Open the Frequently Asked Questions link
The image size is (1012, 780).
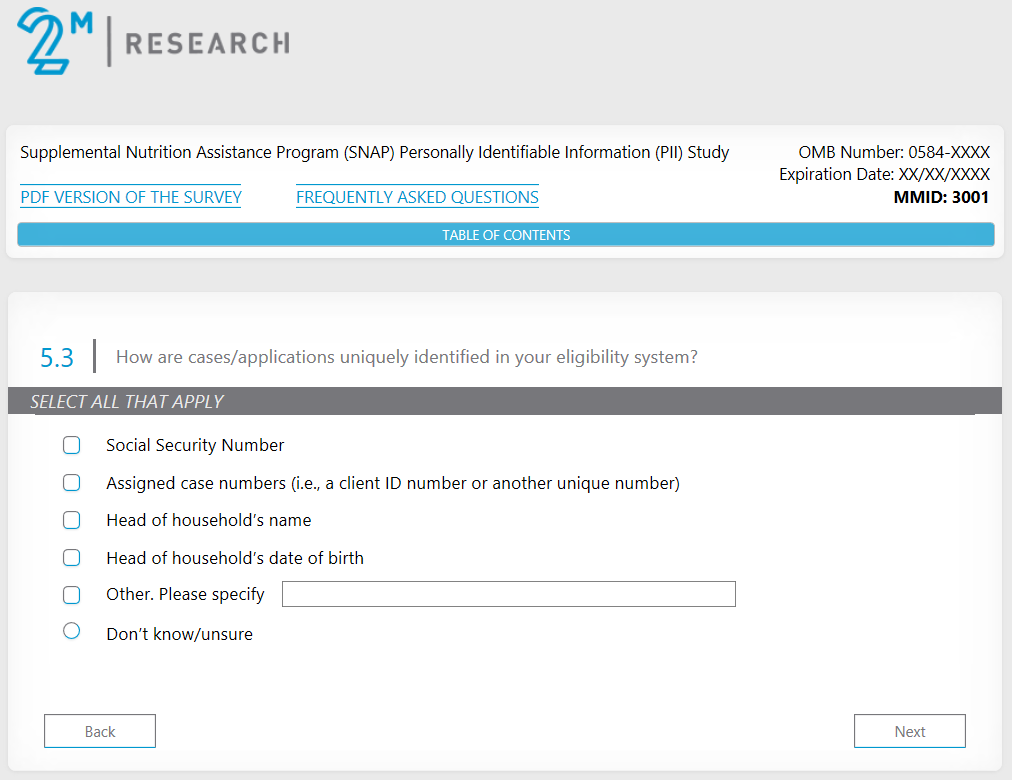coord(417,197)
